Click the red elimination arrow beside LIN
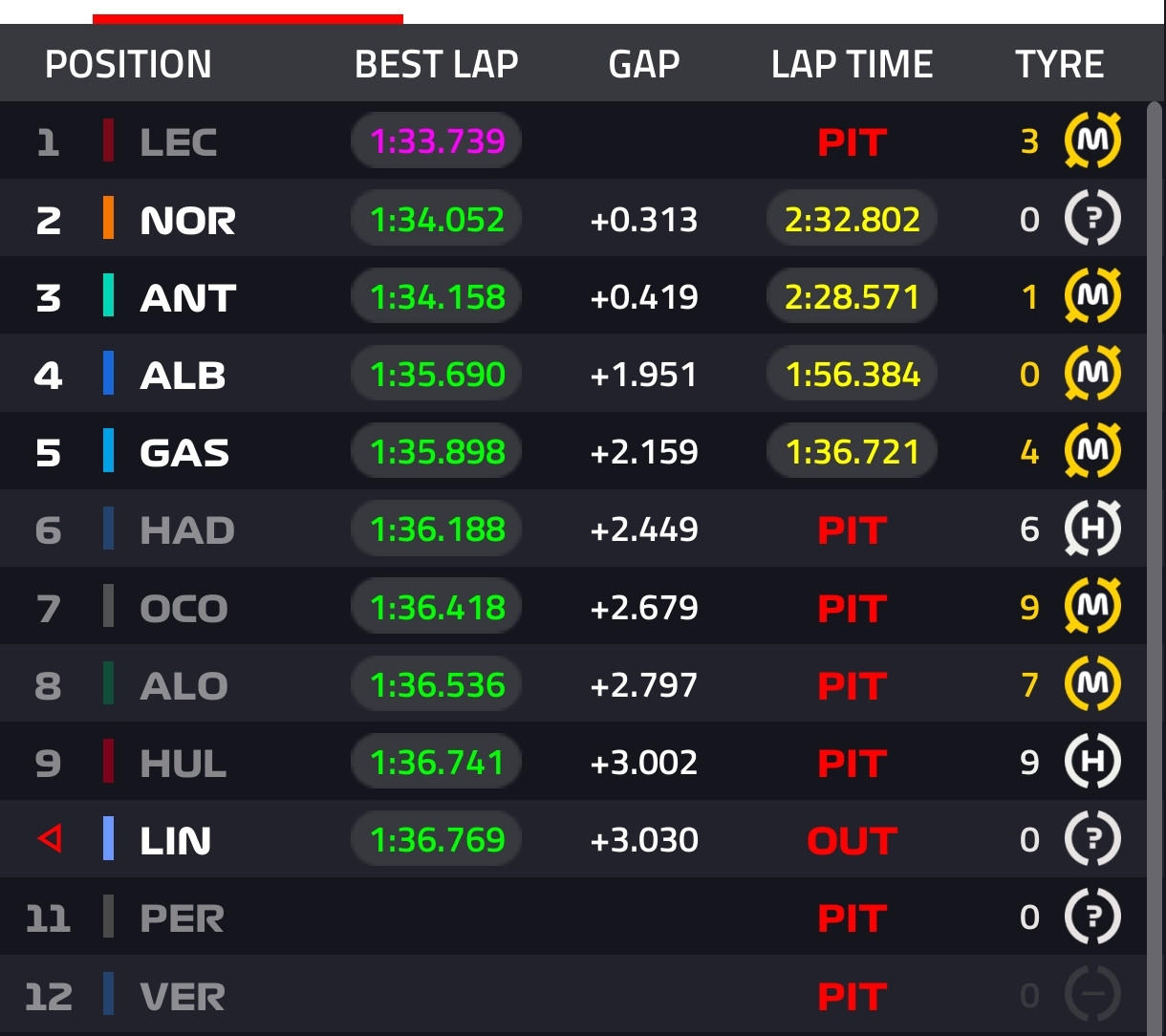This screenshot has height=1036, width=1166. click(50, 840)
